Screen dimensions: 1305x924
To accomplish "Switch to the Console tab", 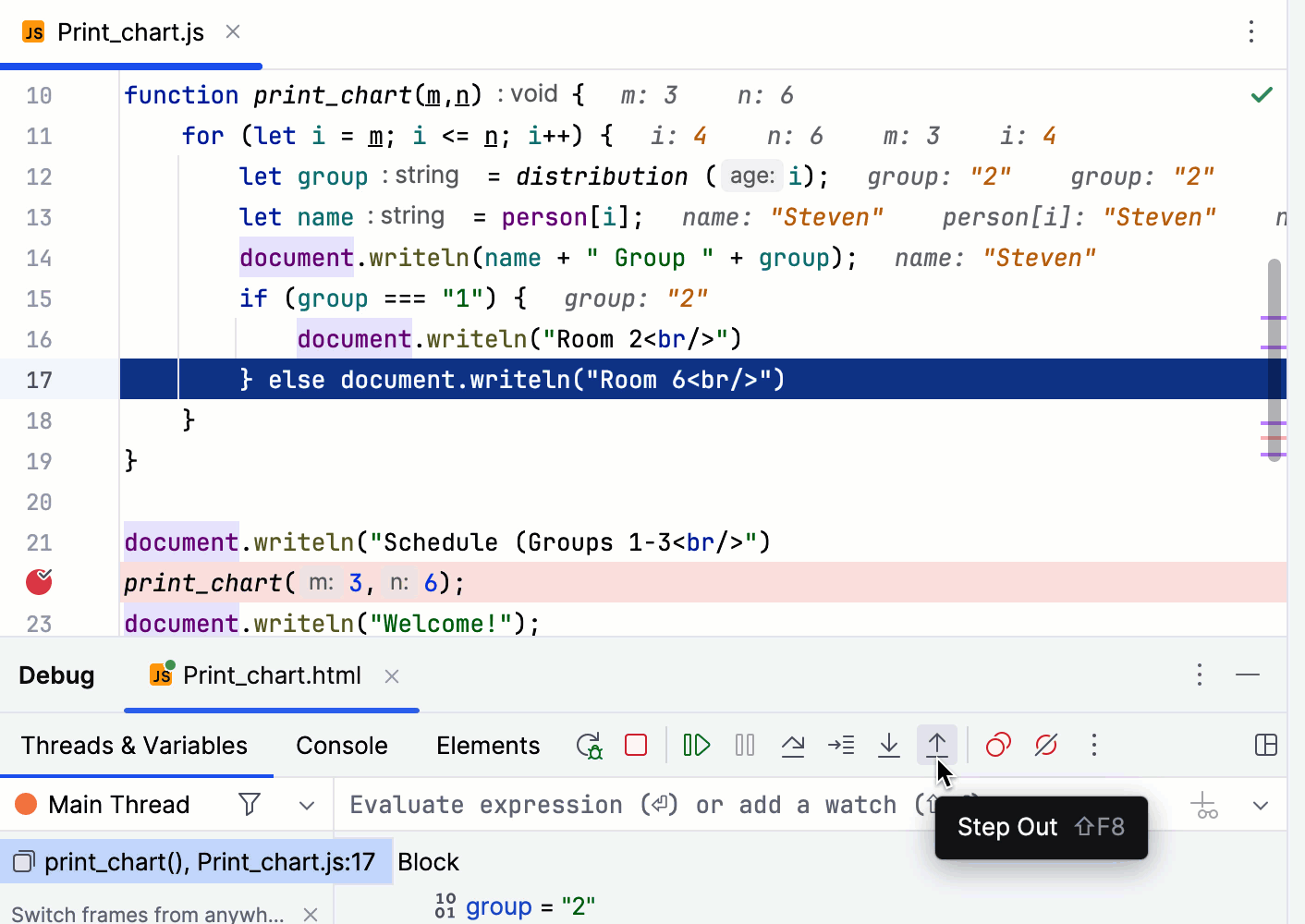I will click(341, 746).
